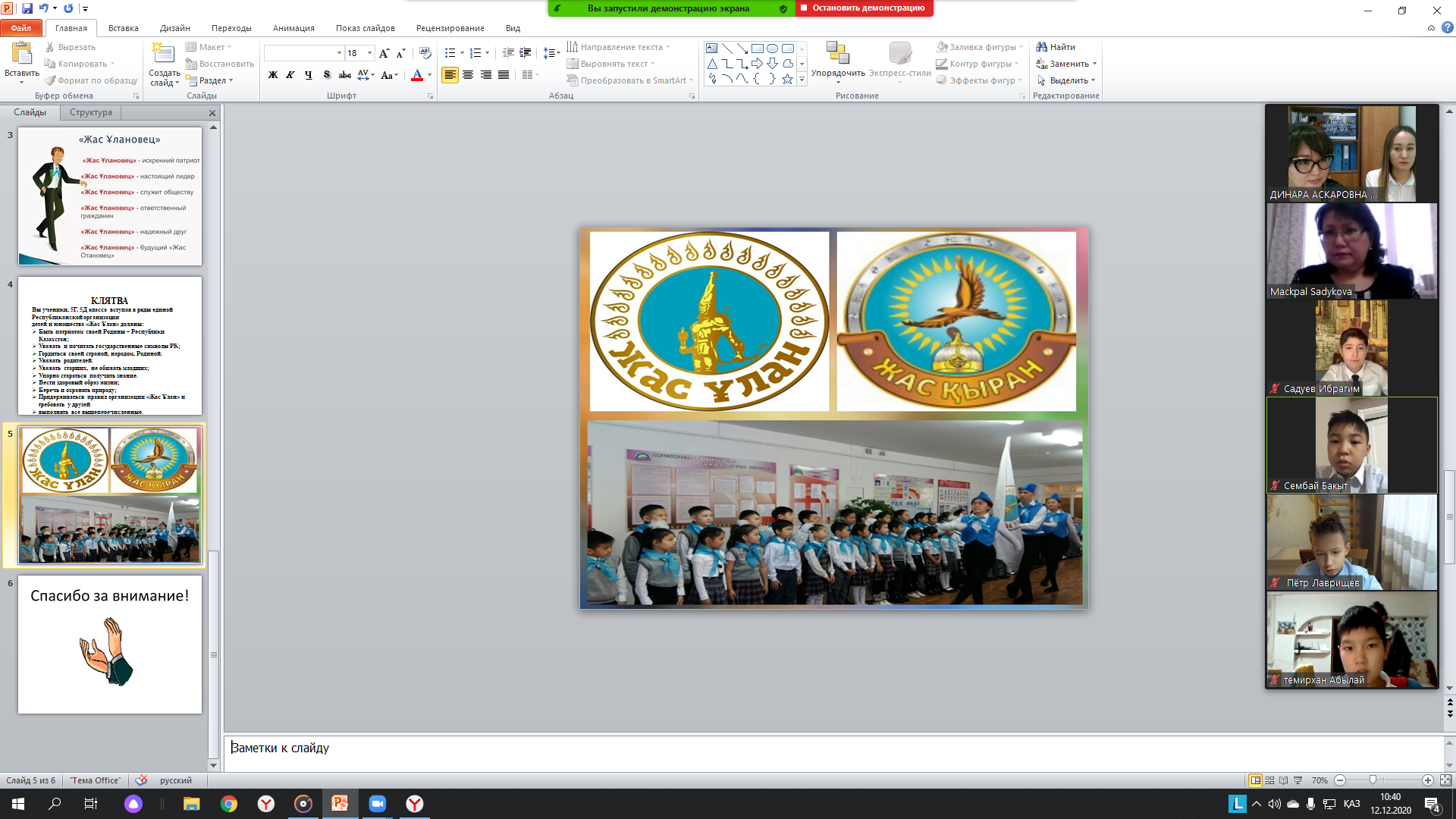Expand the Выделить dropdown
1456x819 pixels.
tap(1093, 80)
